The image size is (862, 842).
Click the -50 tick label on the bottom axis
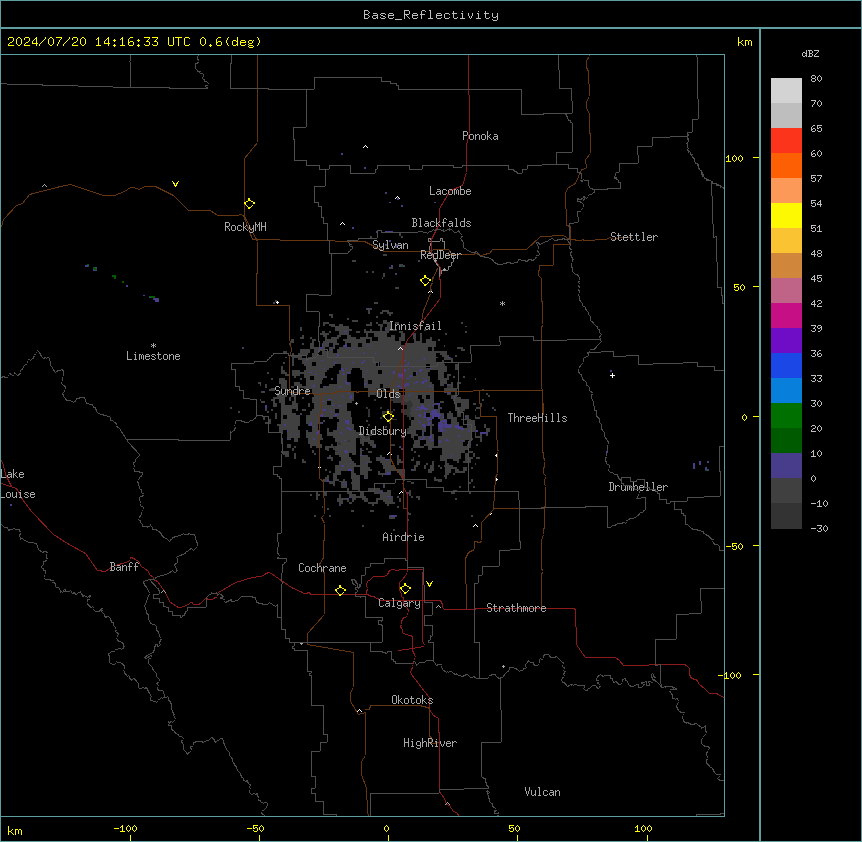(x=255, y=828)
